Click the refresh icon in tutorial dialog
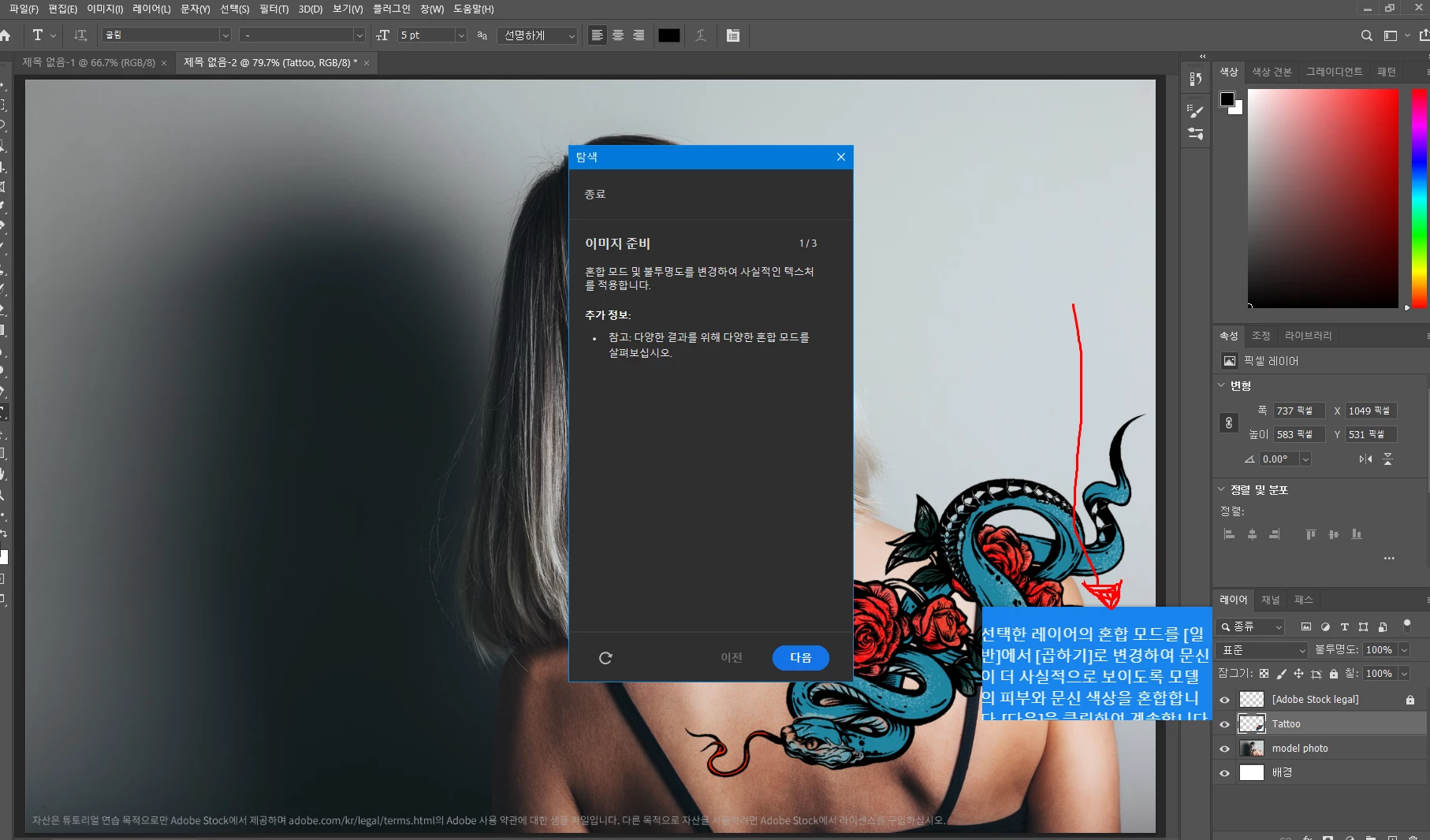 [x=605, y=658]
